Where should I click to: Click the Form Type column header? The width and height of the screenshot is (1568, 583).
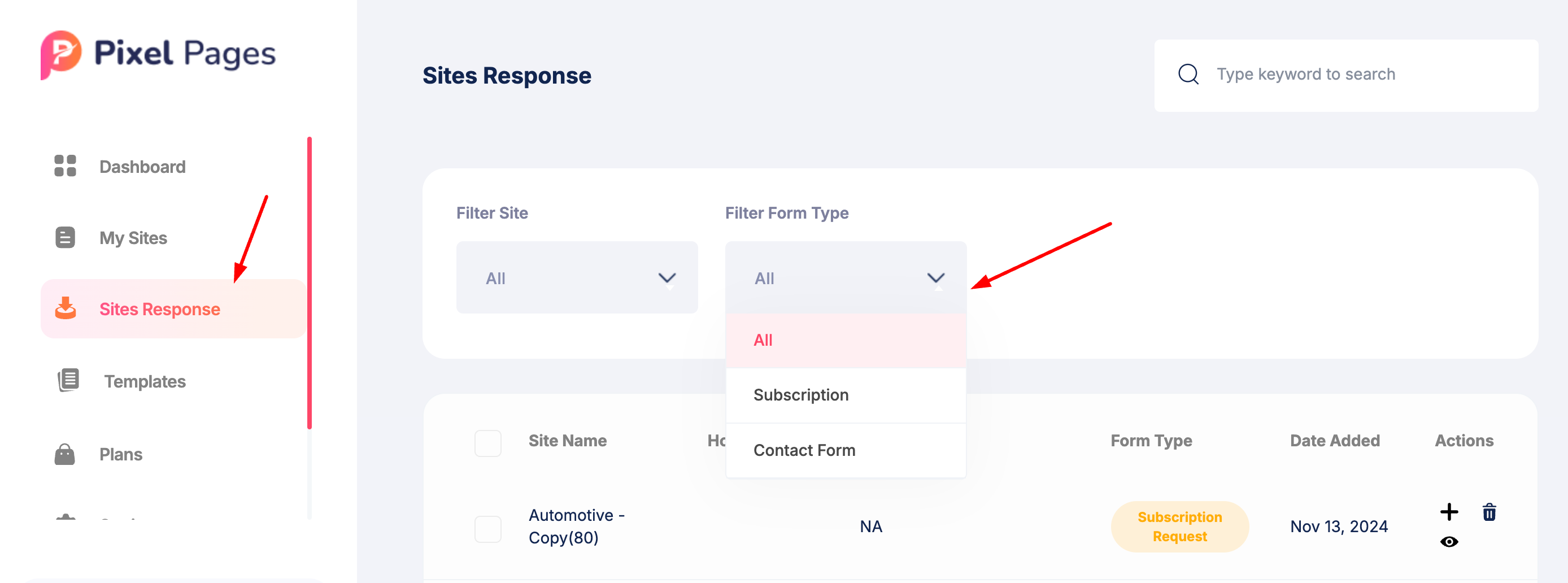(1151, 441)
